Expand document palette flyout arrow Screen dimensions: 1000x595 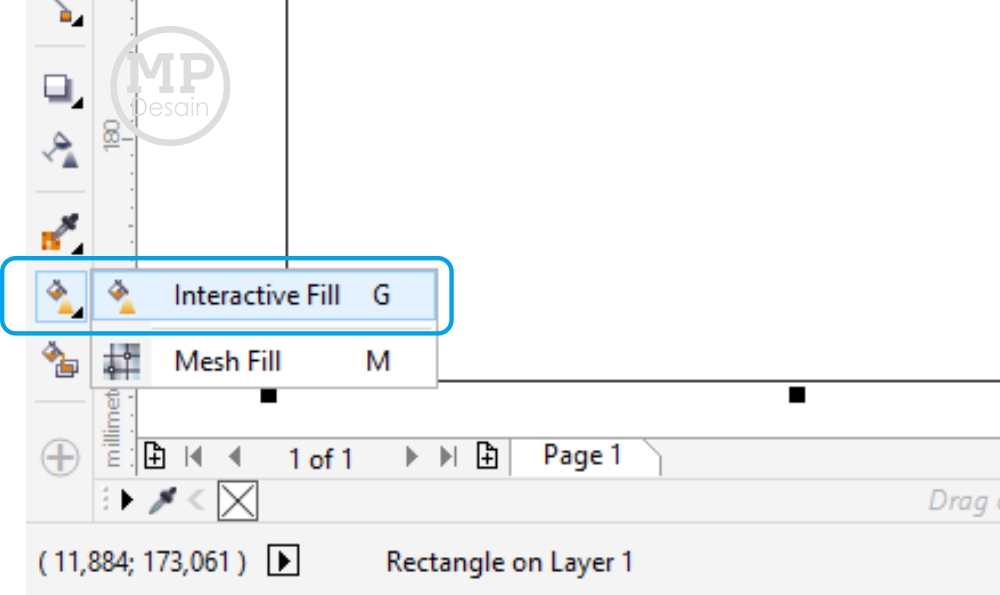coord(127,500)
